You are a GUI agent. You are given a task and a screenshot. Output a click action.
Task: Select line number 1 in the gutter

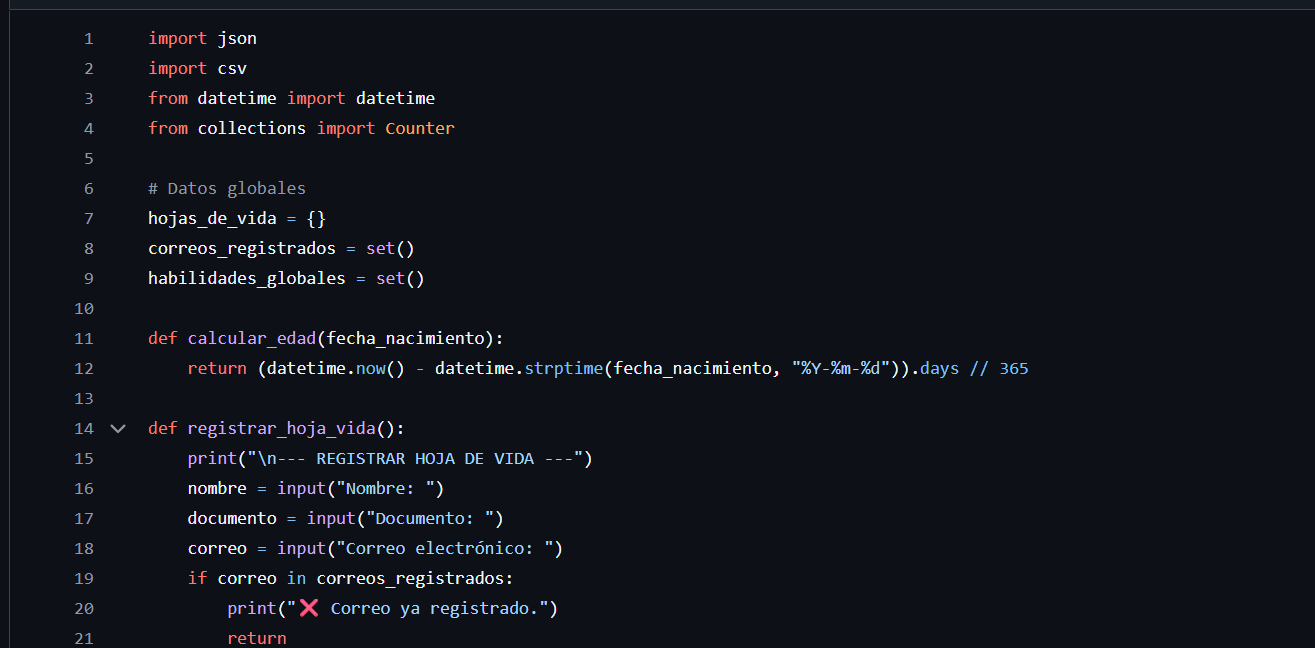[x=88, y=38]
